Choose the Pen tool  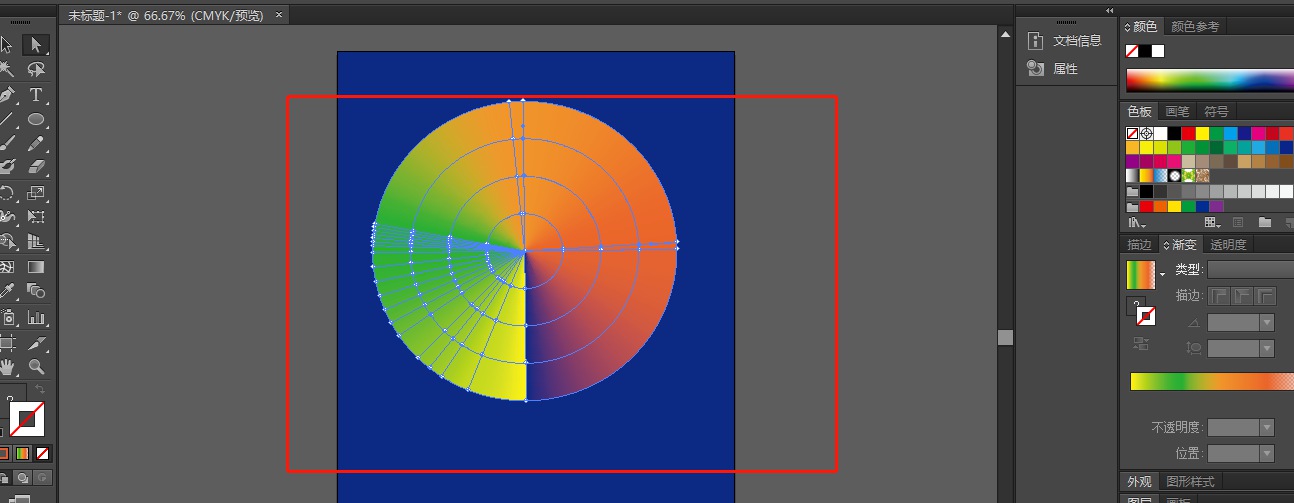click(x=7, y=95)
